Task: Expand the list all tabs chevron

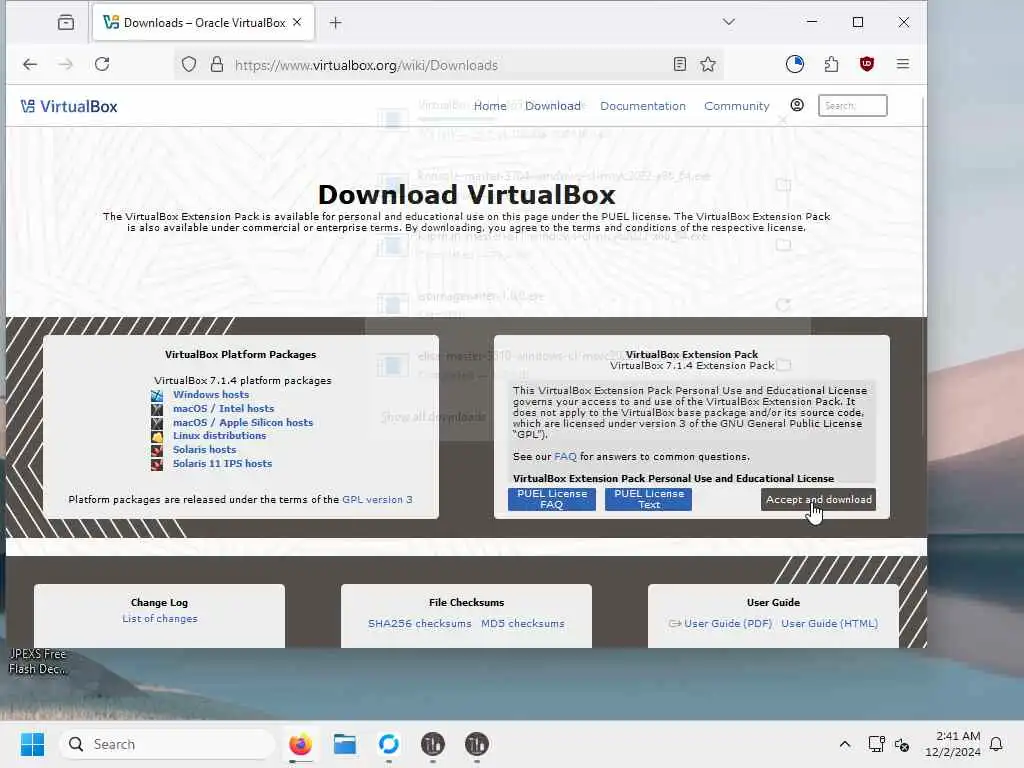Action: (x=729, y=22)
